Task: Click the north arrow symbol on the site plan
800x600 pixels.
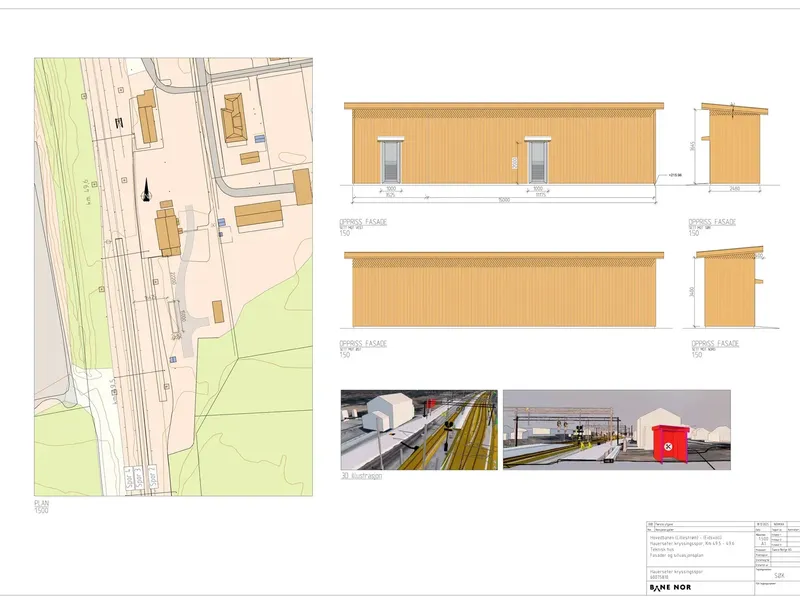Action: tap(146, 190)
